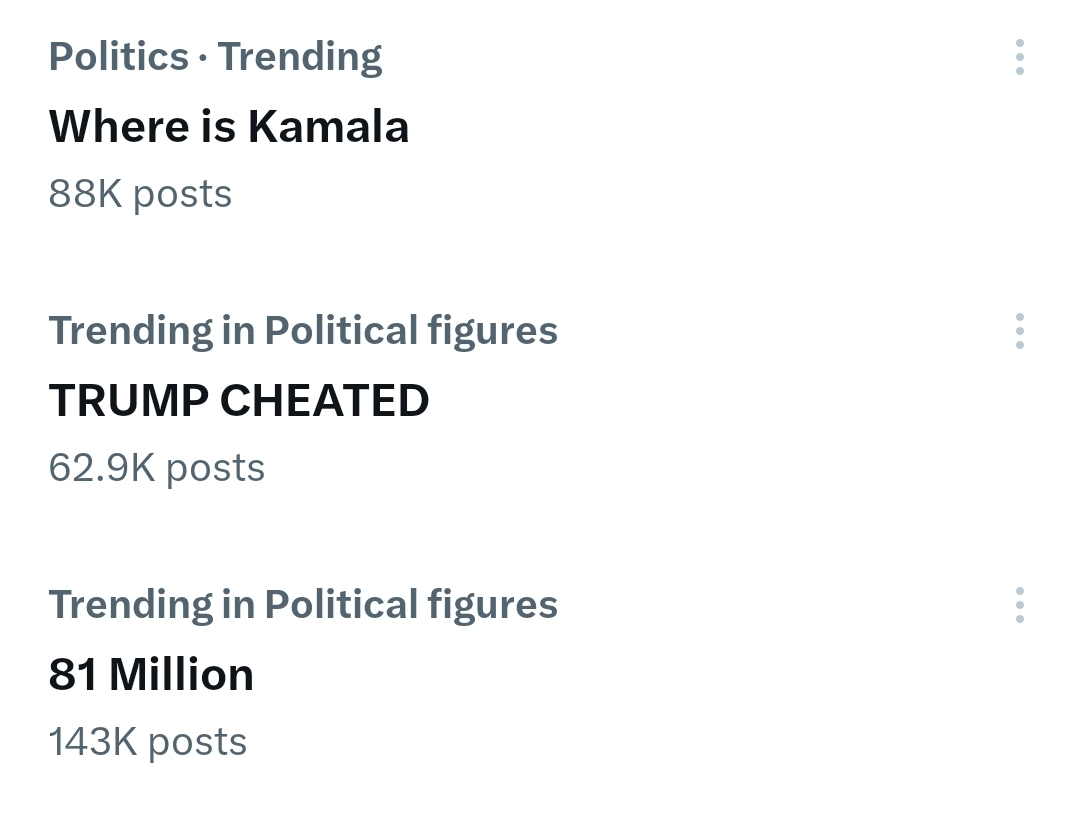
Task: Click the word CHEATED in second trend
Action: coord(324,401)
